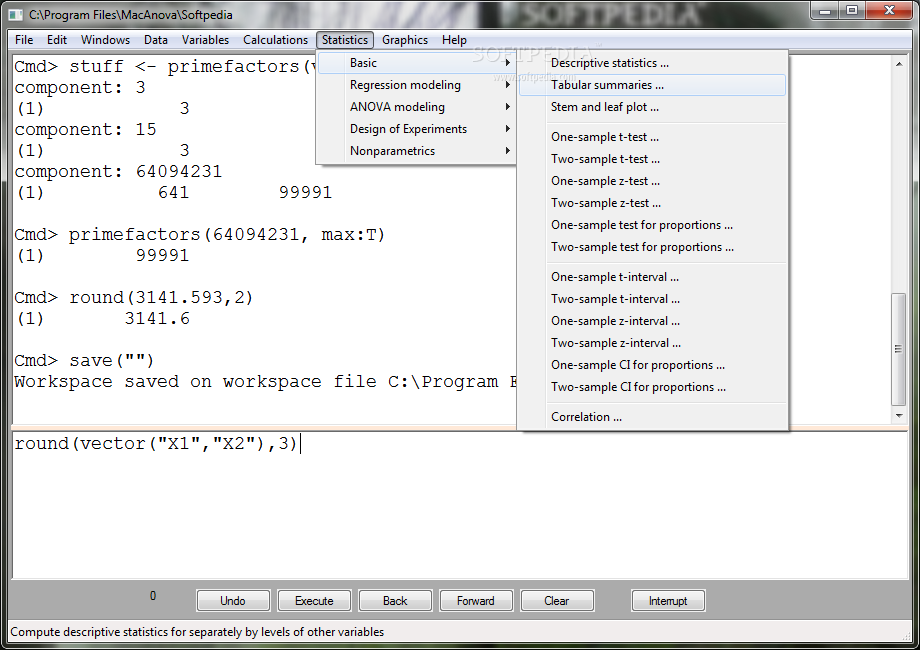The width and height of the screenshot is (920, 650).
Task: Select Two-sample t-interval
Action: coord(652,299)
